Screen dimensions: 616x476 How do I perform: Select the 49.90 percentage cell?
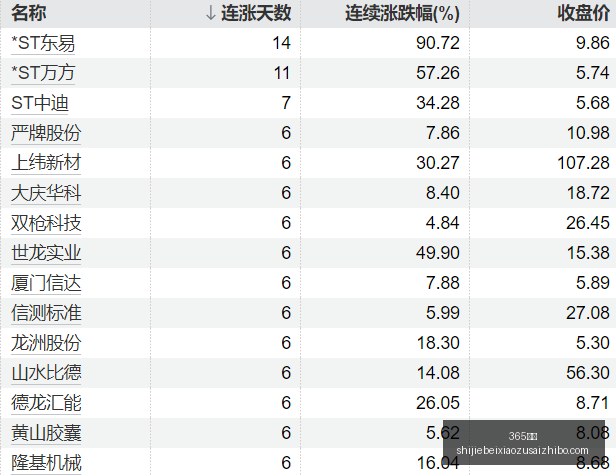(438, 253)
